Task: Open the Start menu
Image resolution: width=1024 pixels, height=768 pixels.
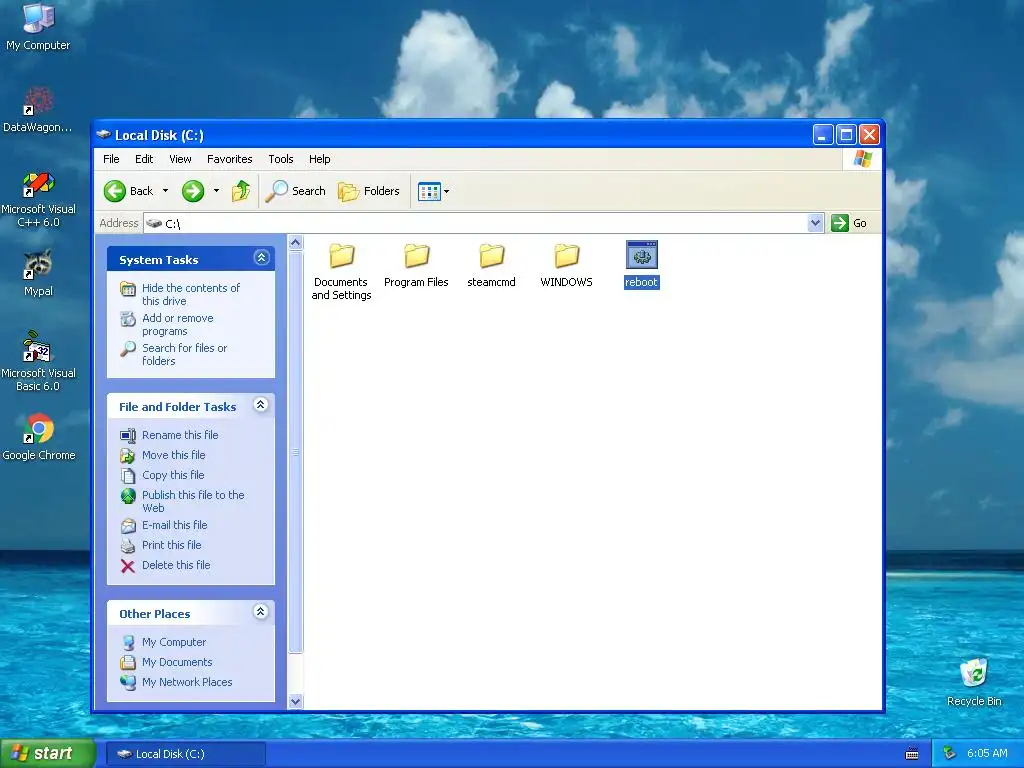Action: coord(48,754)
